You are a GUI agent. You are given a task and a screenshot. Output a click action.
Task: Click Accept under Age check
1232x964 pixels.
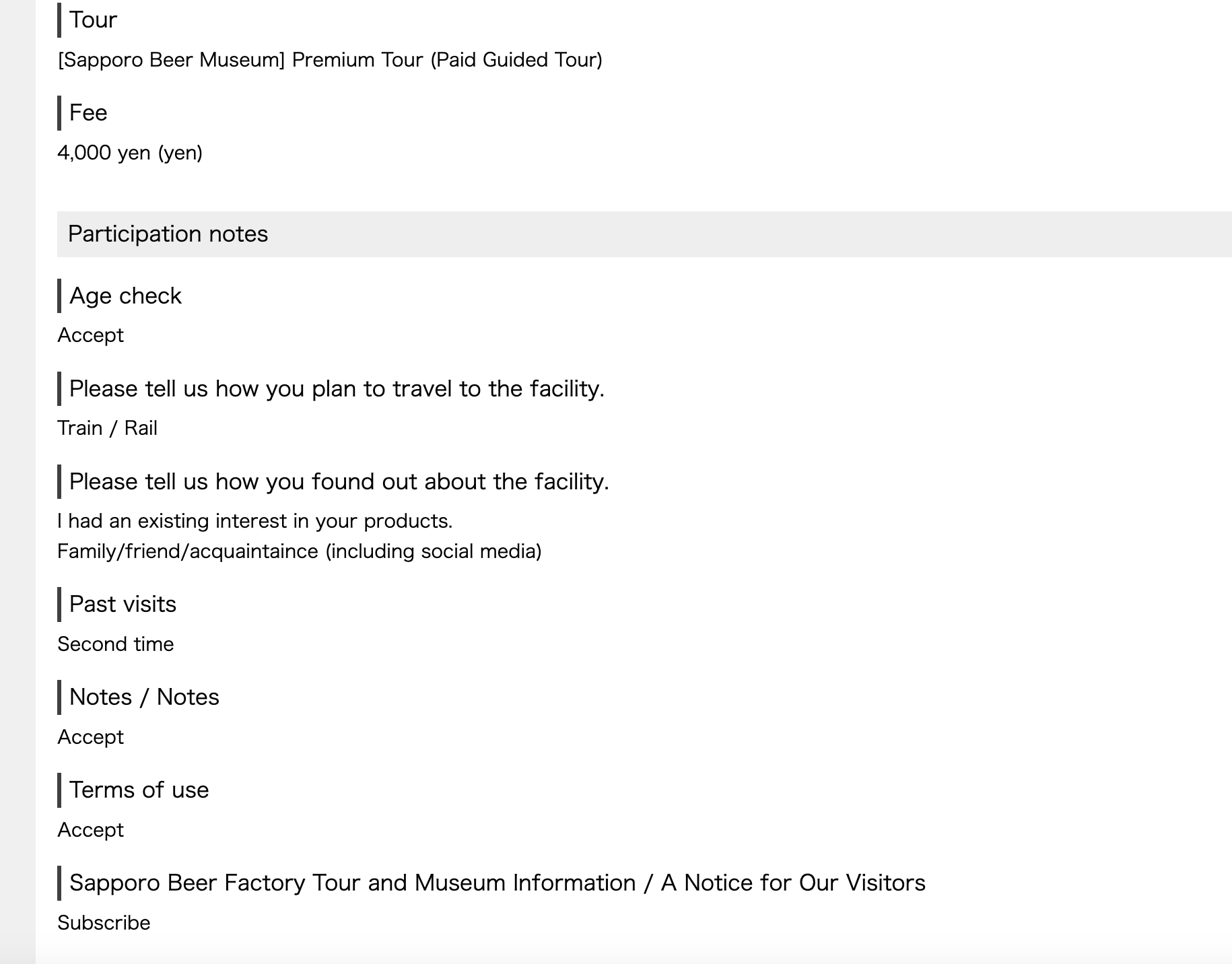(x=90, y=335)
